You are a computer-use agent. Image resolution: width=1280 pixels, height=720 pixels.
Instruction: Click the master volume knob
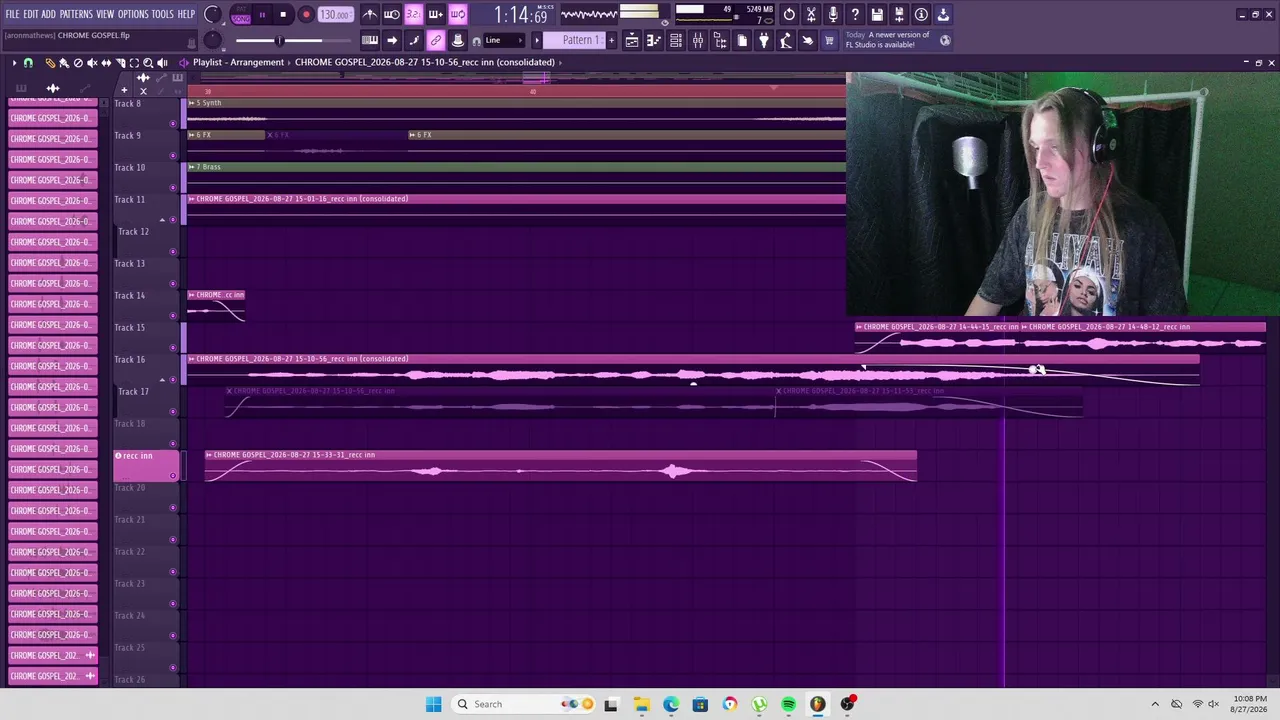pyautogui.click(x=212, y=14)
